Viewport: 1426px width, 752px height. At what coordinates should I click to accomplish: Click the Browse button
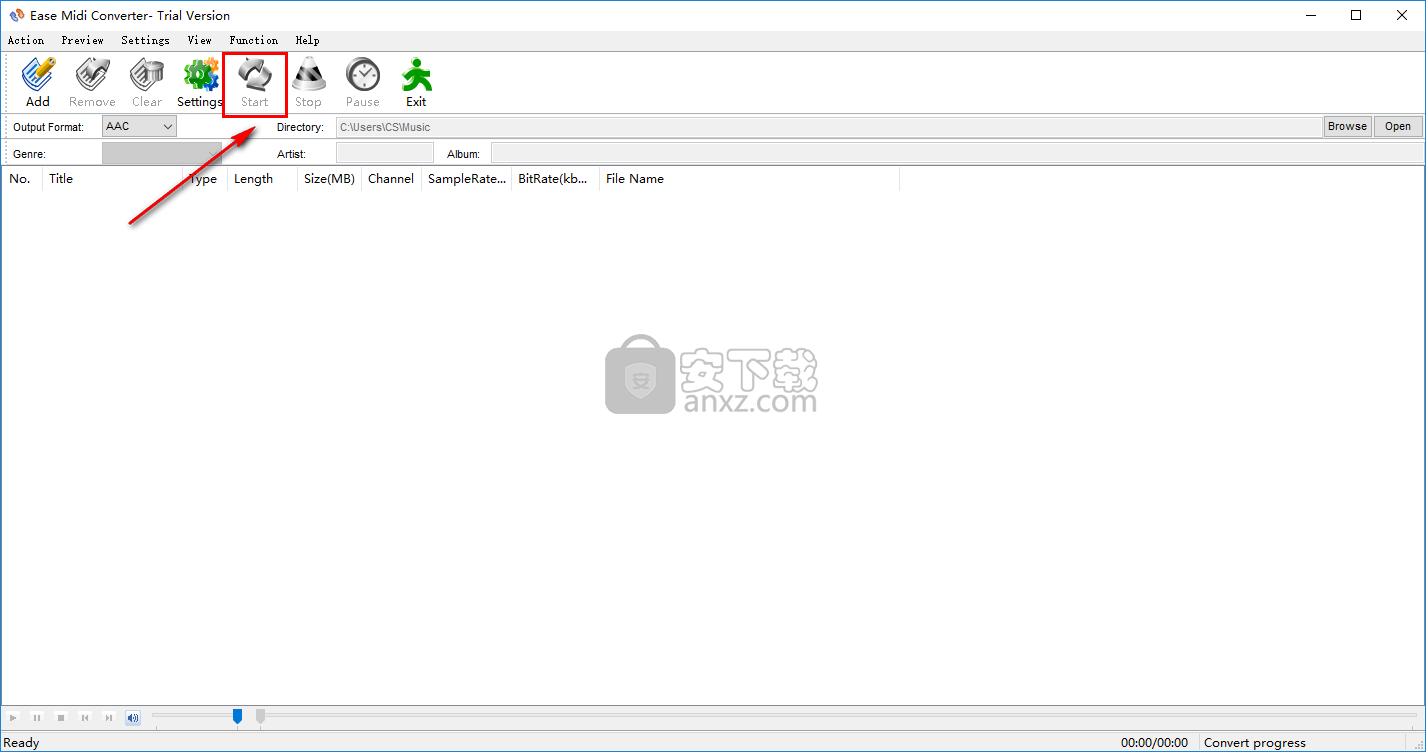1347,126
